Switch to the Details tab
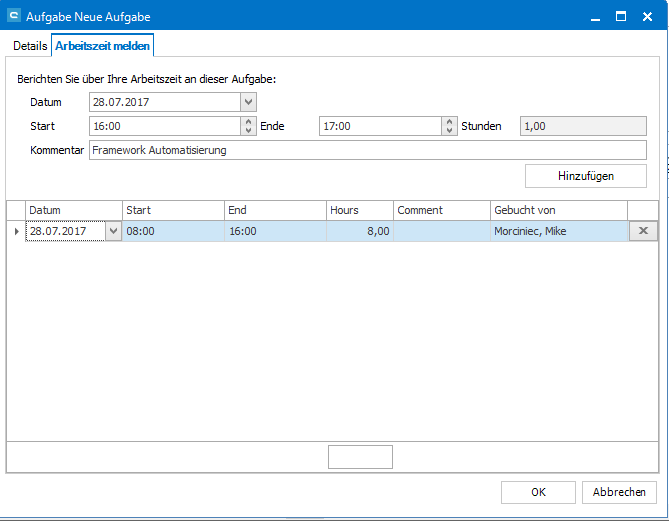This screenshot has width=669, height=522. [30, 46]
